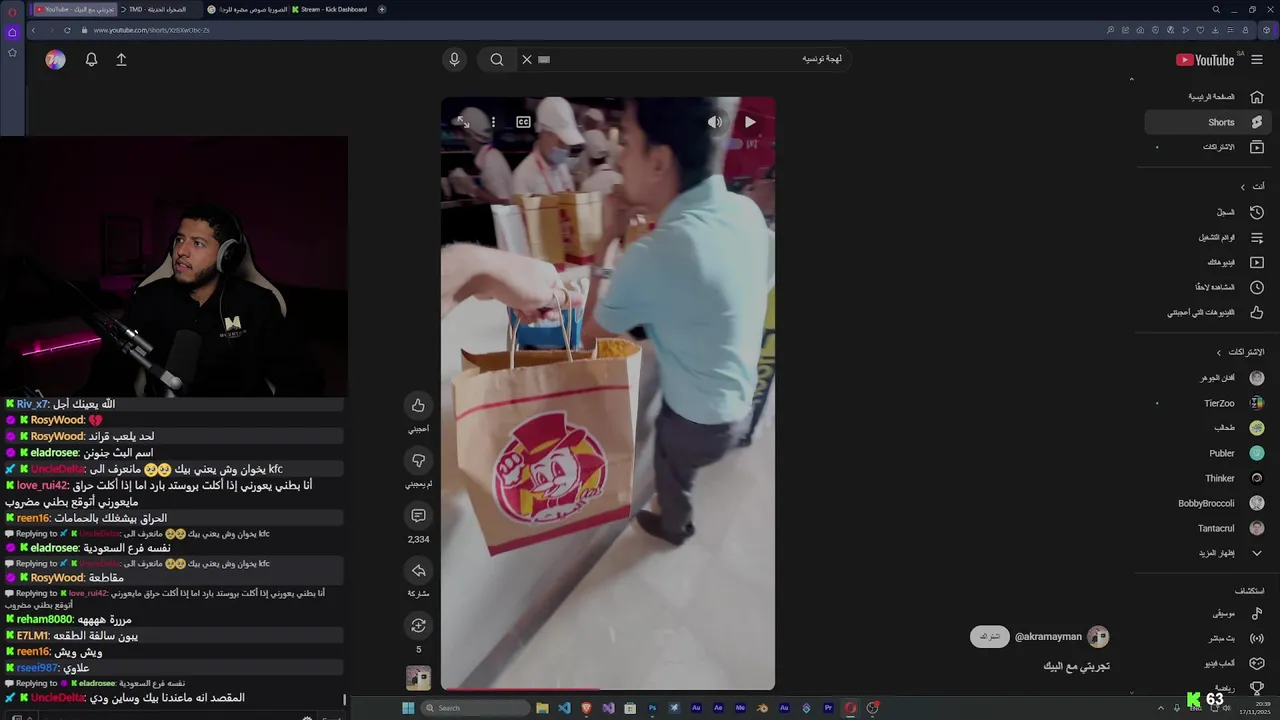Dislike the Short with thumbs down
Viewport: 1280px width, 720px height.
(x=418, y=460)
